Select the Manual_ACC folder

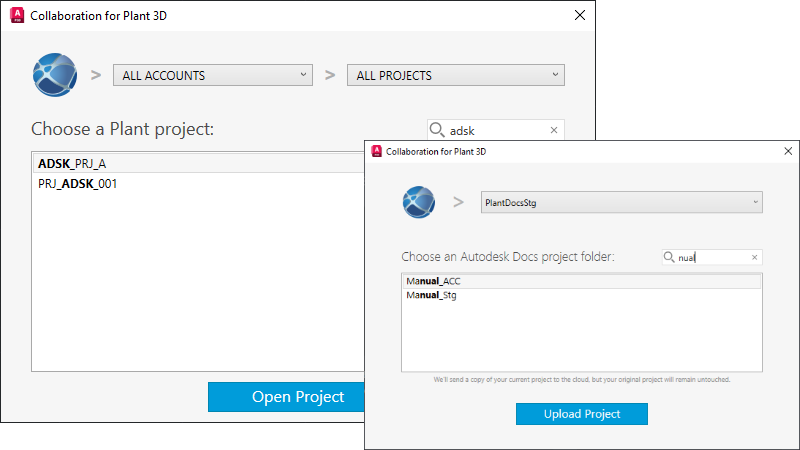(582, 281)
